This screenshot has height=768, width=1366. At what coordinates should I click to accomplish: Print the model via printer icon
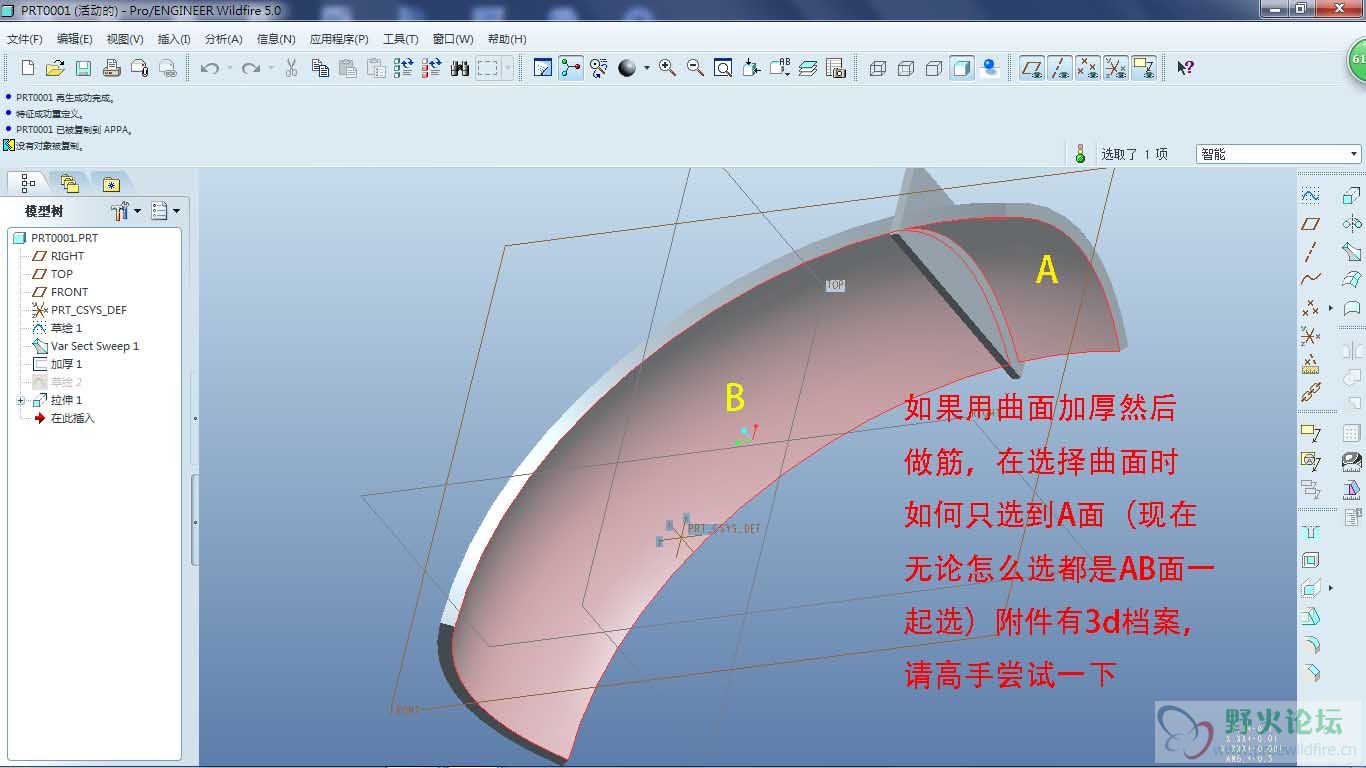(112, 68)
